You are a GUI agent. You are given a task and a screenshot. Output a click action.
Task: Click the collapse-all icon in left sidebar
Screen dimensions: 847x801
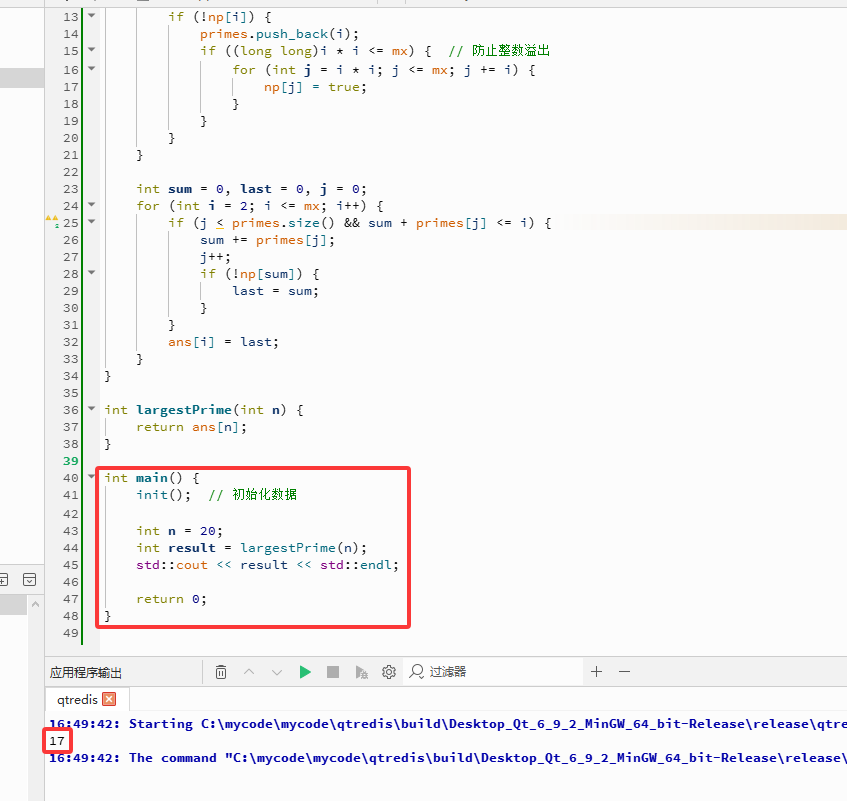[x=30, y=580]
